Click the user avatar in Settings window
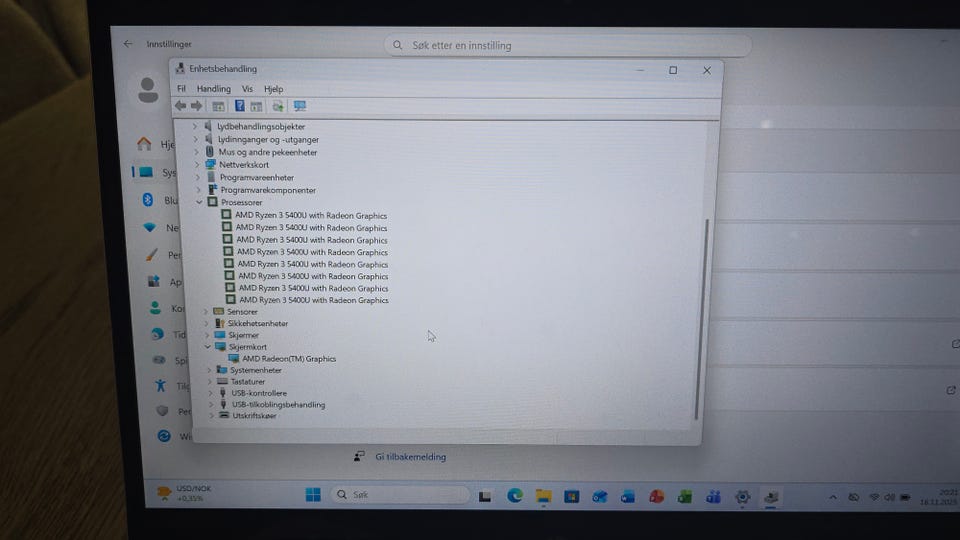The width and height of the screenshot is (960, 540). (148, 90)
